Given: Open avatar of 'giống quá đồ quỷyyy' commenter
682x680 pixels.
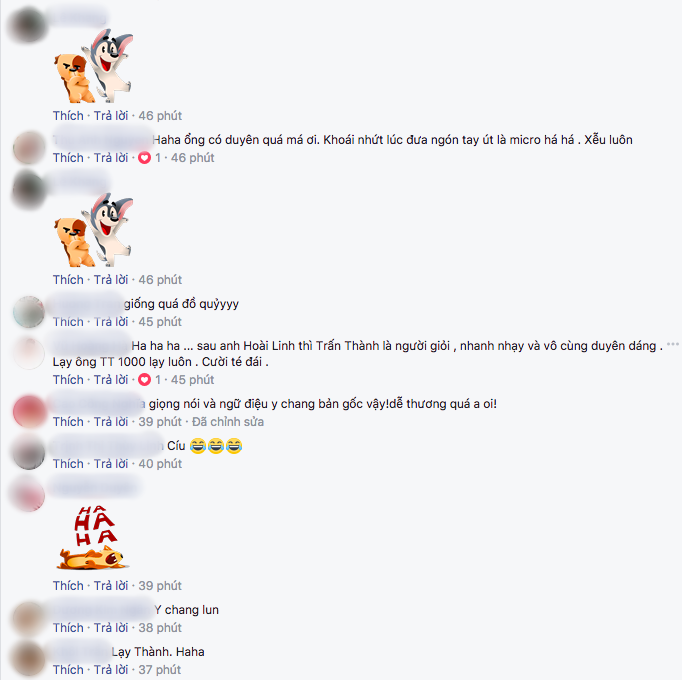Looking at the screenshot, I should (29, 312).
